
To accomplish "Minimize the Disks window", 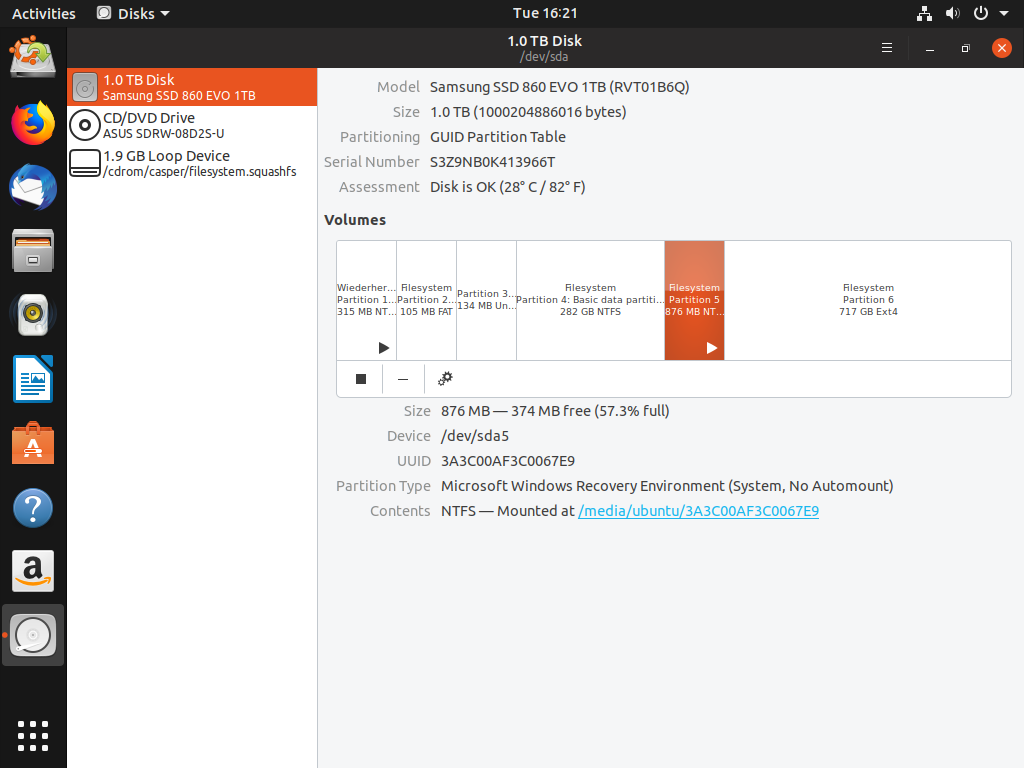I will (929, 48).
